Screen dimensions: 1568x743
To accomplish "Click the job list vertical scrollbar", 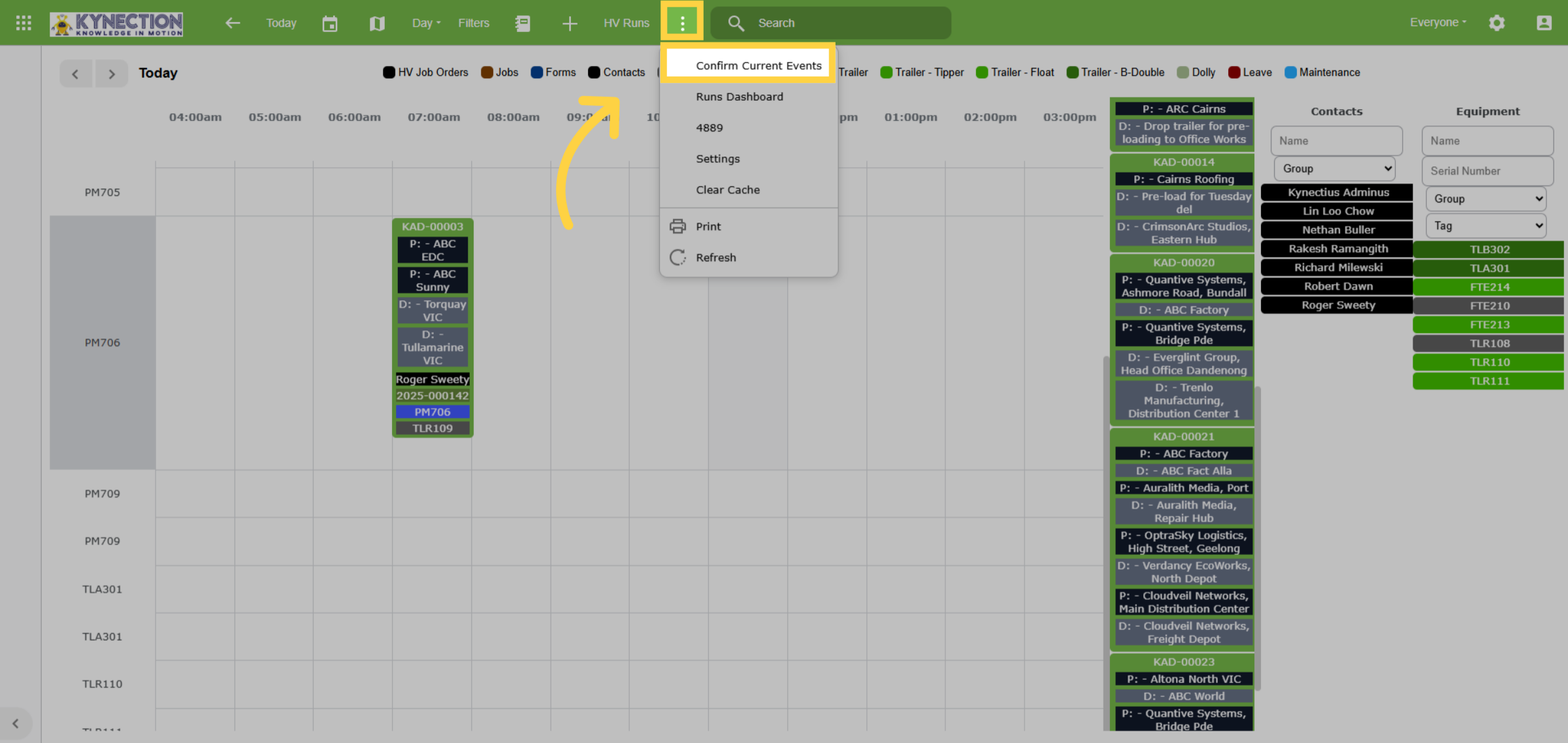I will 1257,539.
